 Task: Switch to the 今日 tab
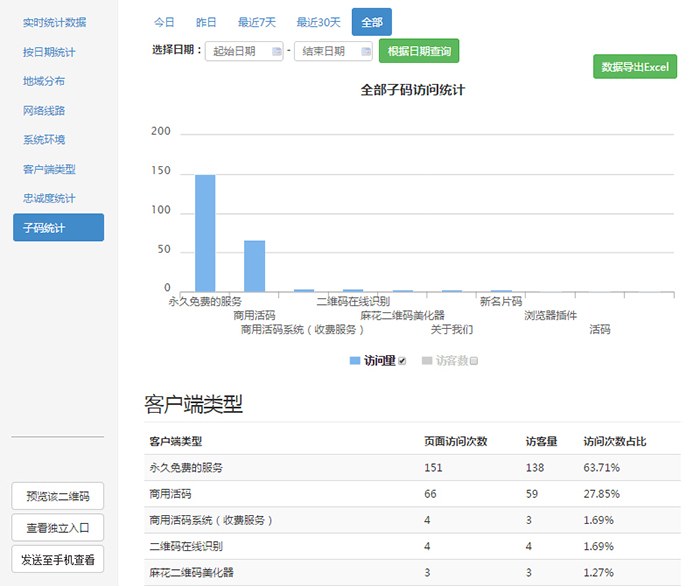pos(164,22)
